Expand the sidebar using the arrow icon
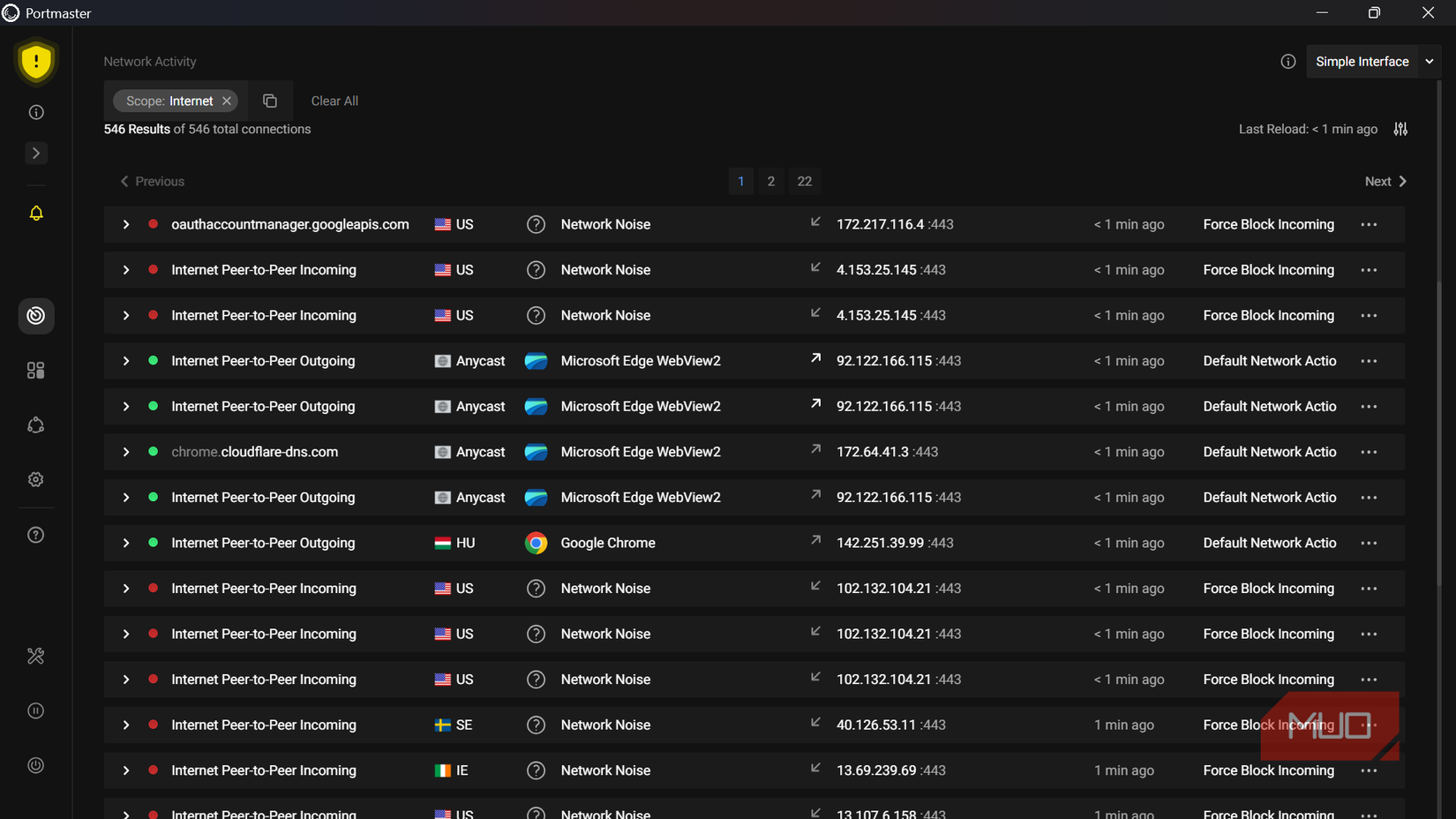This screenshot has height=819, width=1456. 36,154
